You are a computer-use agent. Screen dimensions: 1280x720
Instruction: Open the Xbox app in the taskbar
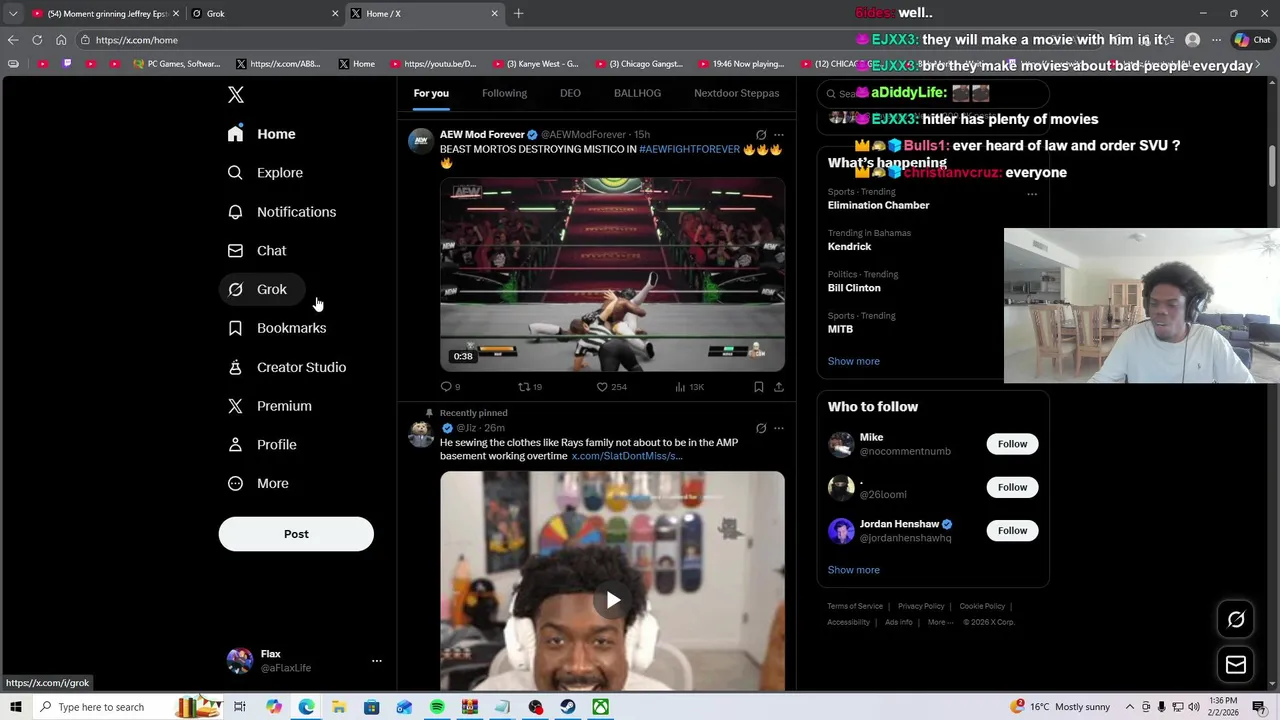tap(600, 707)
